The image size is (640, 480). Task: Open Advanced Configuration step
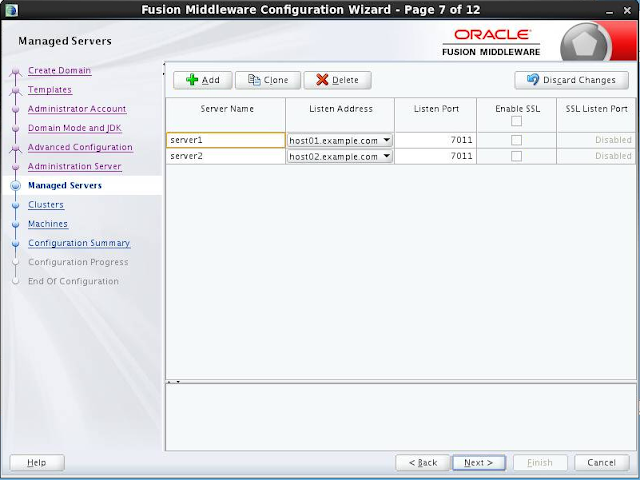pos(80,147)
